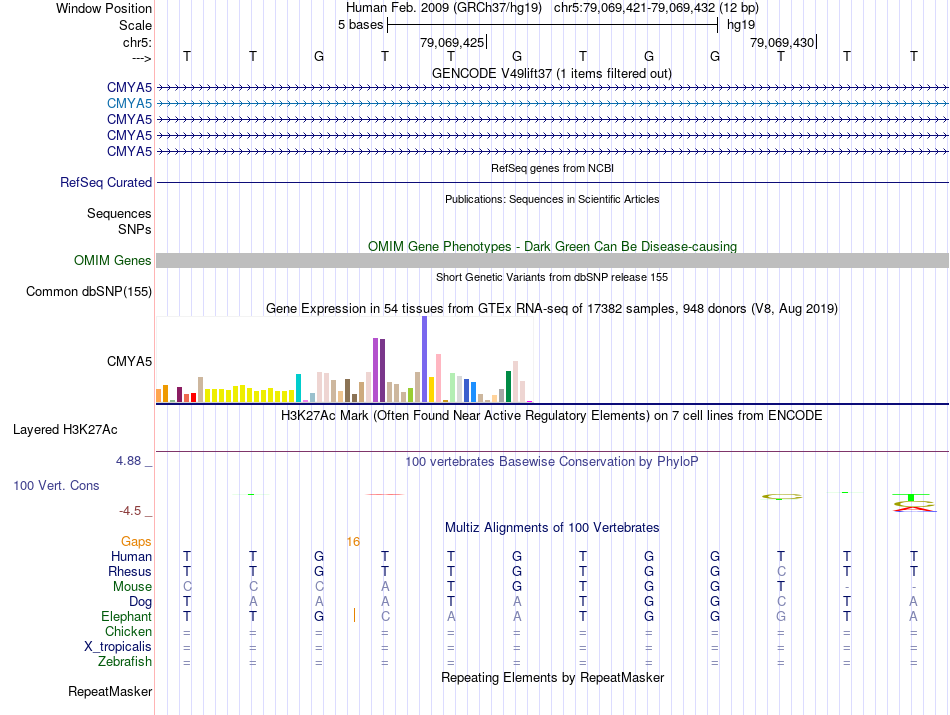Click the RepeatMasker track label
950x715 pixels.
110,691
